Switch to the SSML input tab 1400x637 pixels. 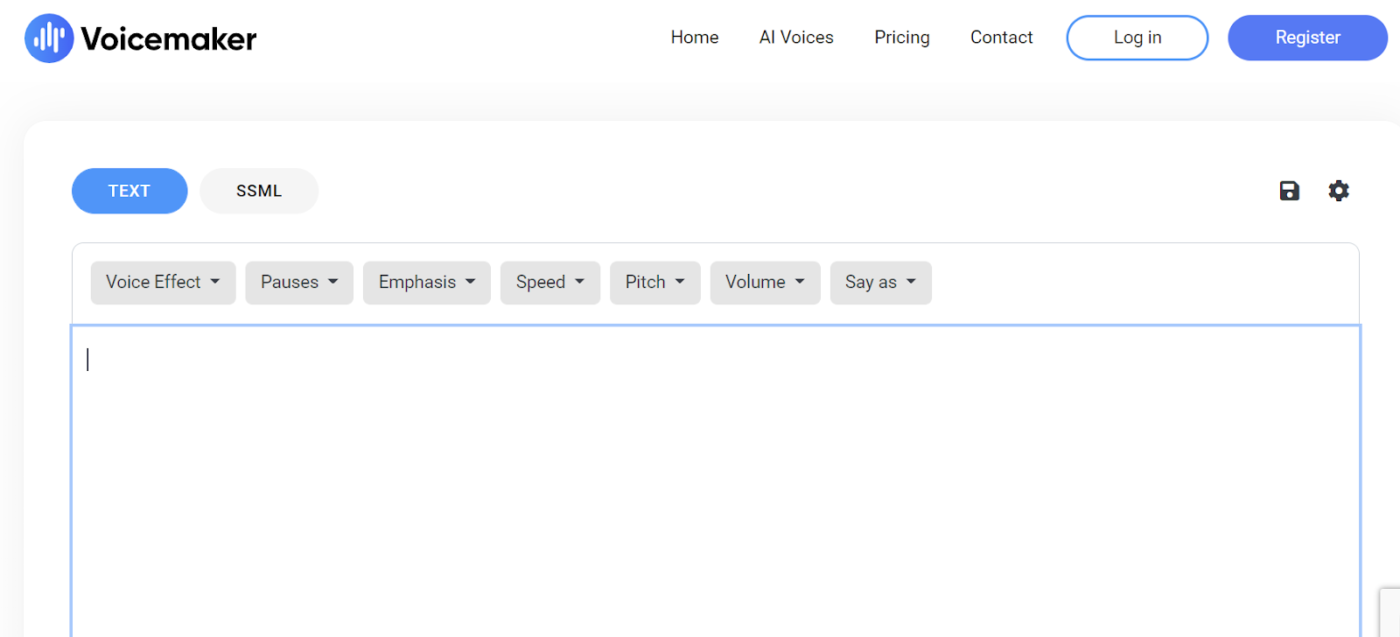(259, 191)
